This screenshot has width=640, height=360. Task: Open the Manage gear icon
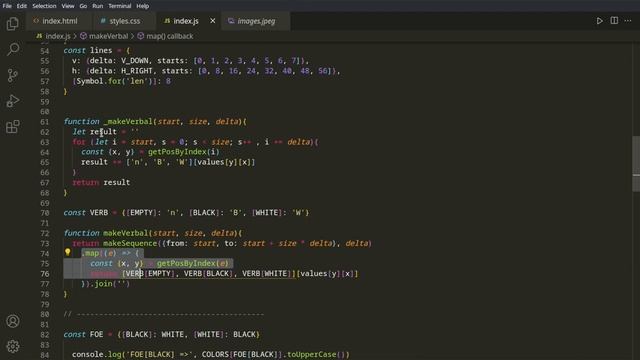pos(13,346)
